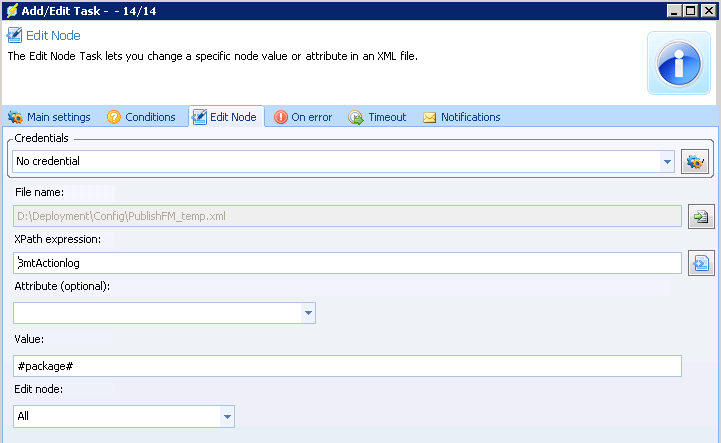Close the Add/Edit Task window
Viewport: 721px width, 443px height.
point(708,10)
